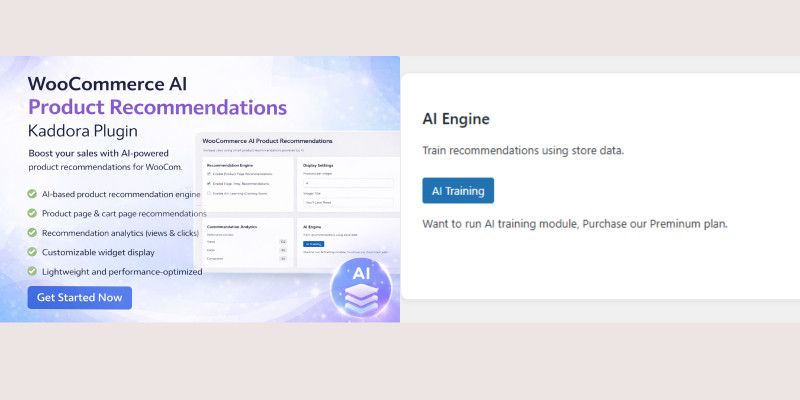Image resolution: width=800 pixels, height=400 pixels.
Task: Click checkmark icon beside Customizable widget display
Action: 33,252
